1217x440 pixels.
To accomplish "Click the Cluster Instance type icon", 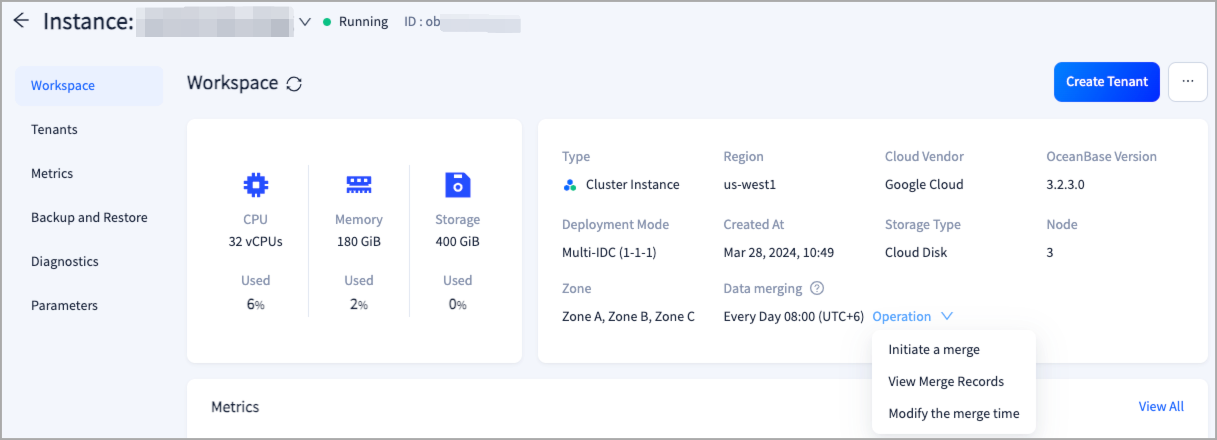I will coord(570,185).
